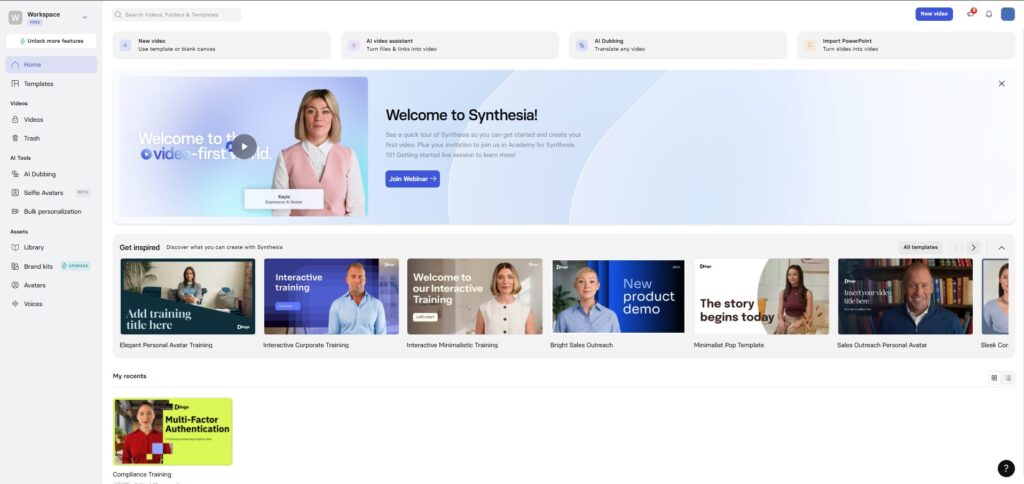1024x484 pixels.
Task: Open the notifications bell icon
Action: (x=989, y=14)
